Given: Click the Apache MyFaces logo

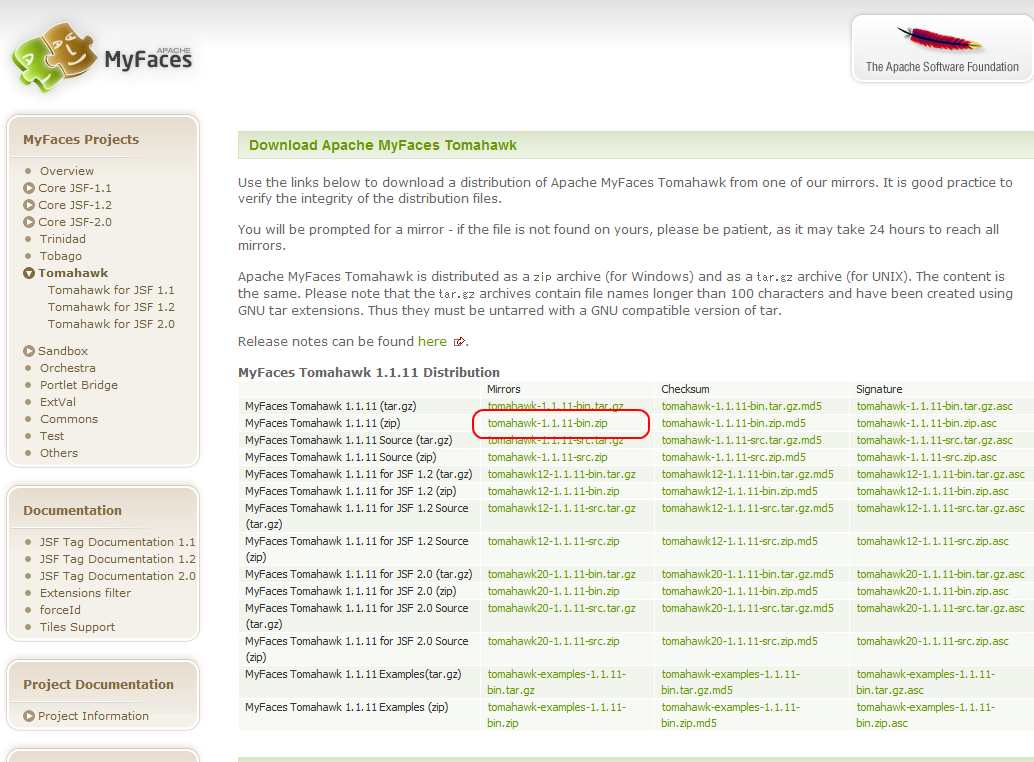Looking at the screenshot, I should [x=102, y=57].
